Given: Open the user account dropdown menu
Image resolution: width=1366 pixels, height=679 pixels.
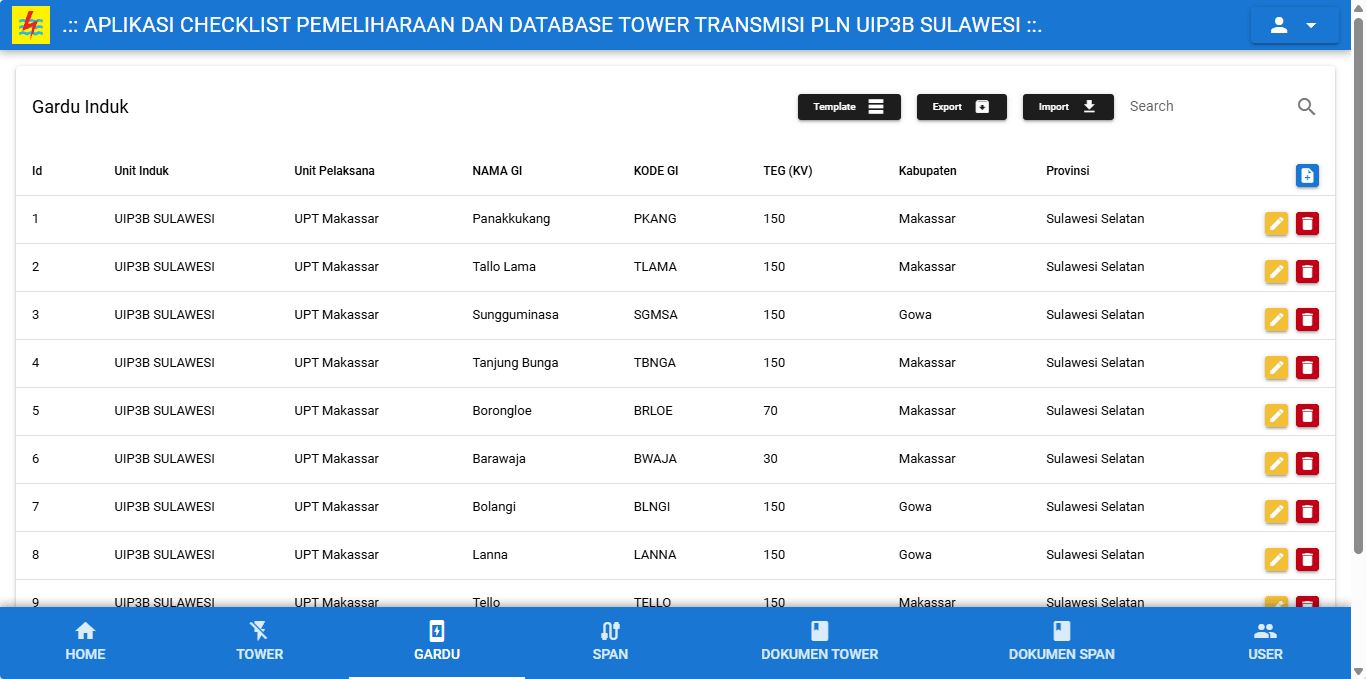Looking at the screenshot, I should click(x=1294, y=26).
